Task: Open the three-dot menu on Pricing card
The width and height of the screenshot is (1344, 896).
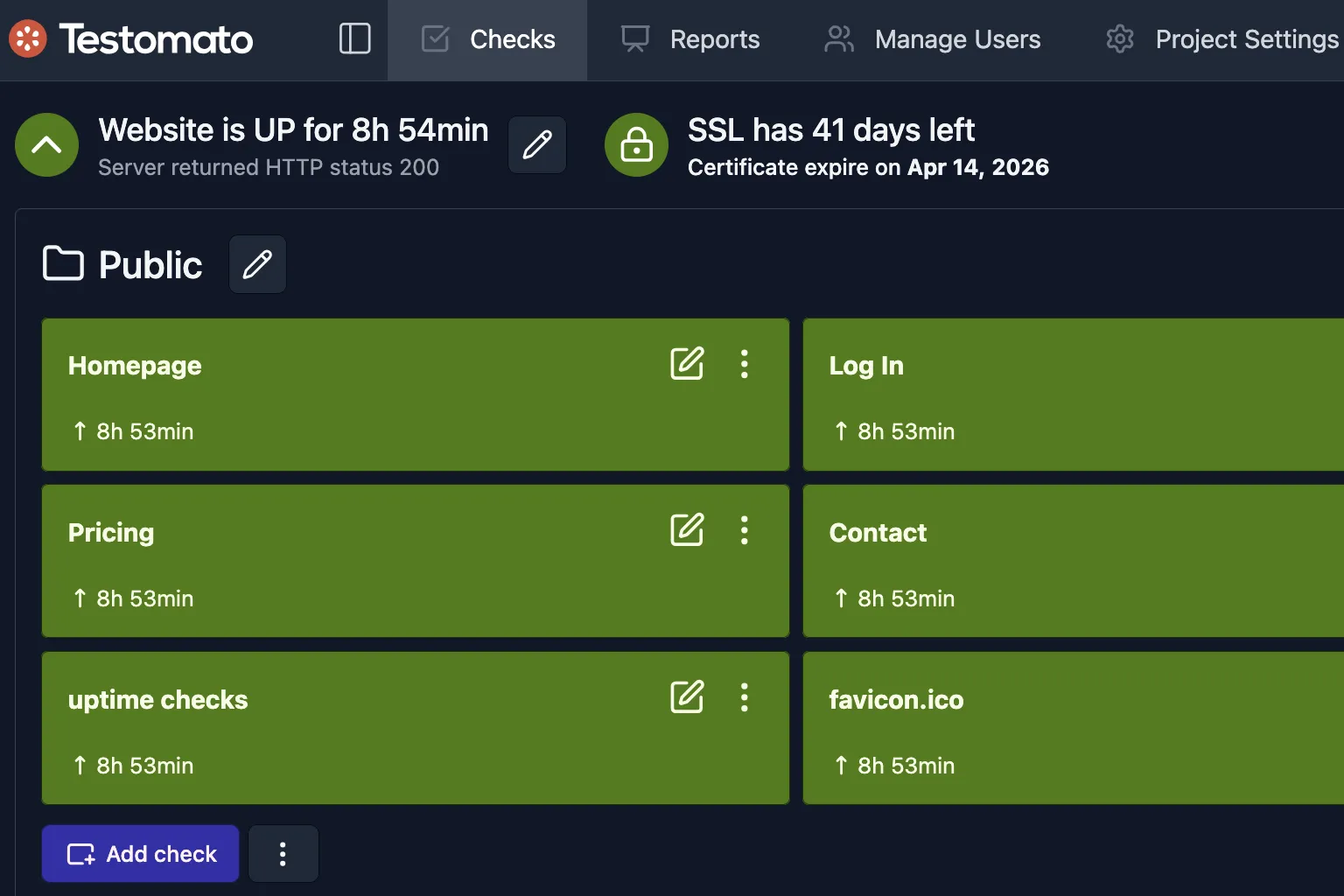Action: (x=745, y=530)
